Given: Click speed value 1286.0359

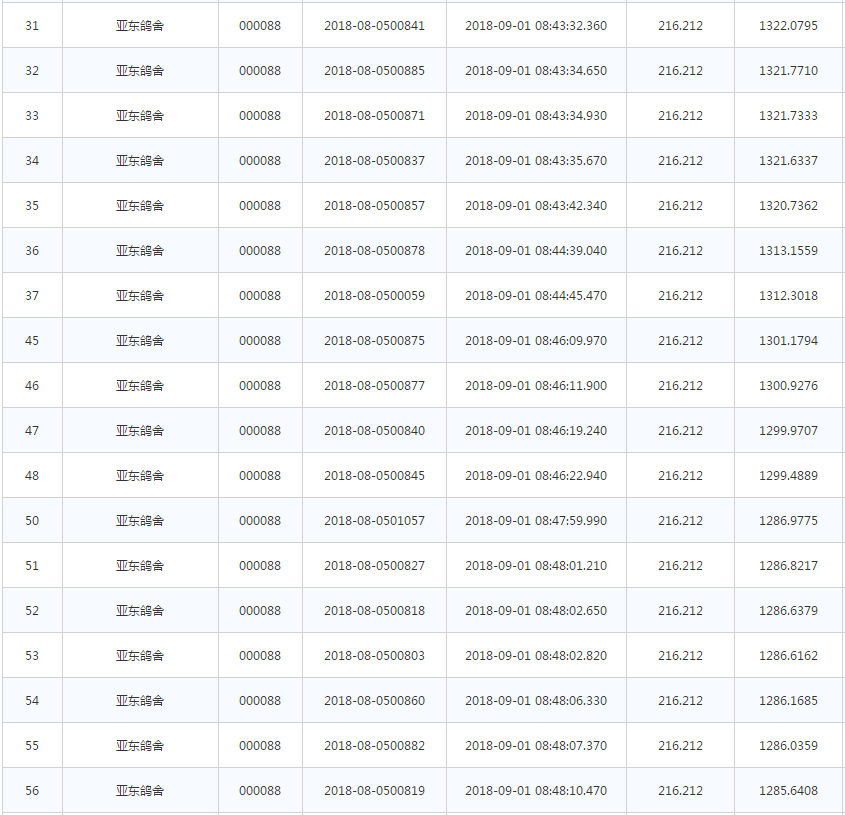Looking at the screenshot, I should [788, 745].
